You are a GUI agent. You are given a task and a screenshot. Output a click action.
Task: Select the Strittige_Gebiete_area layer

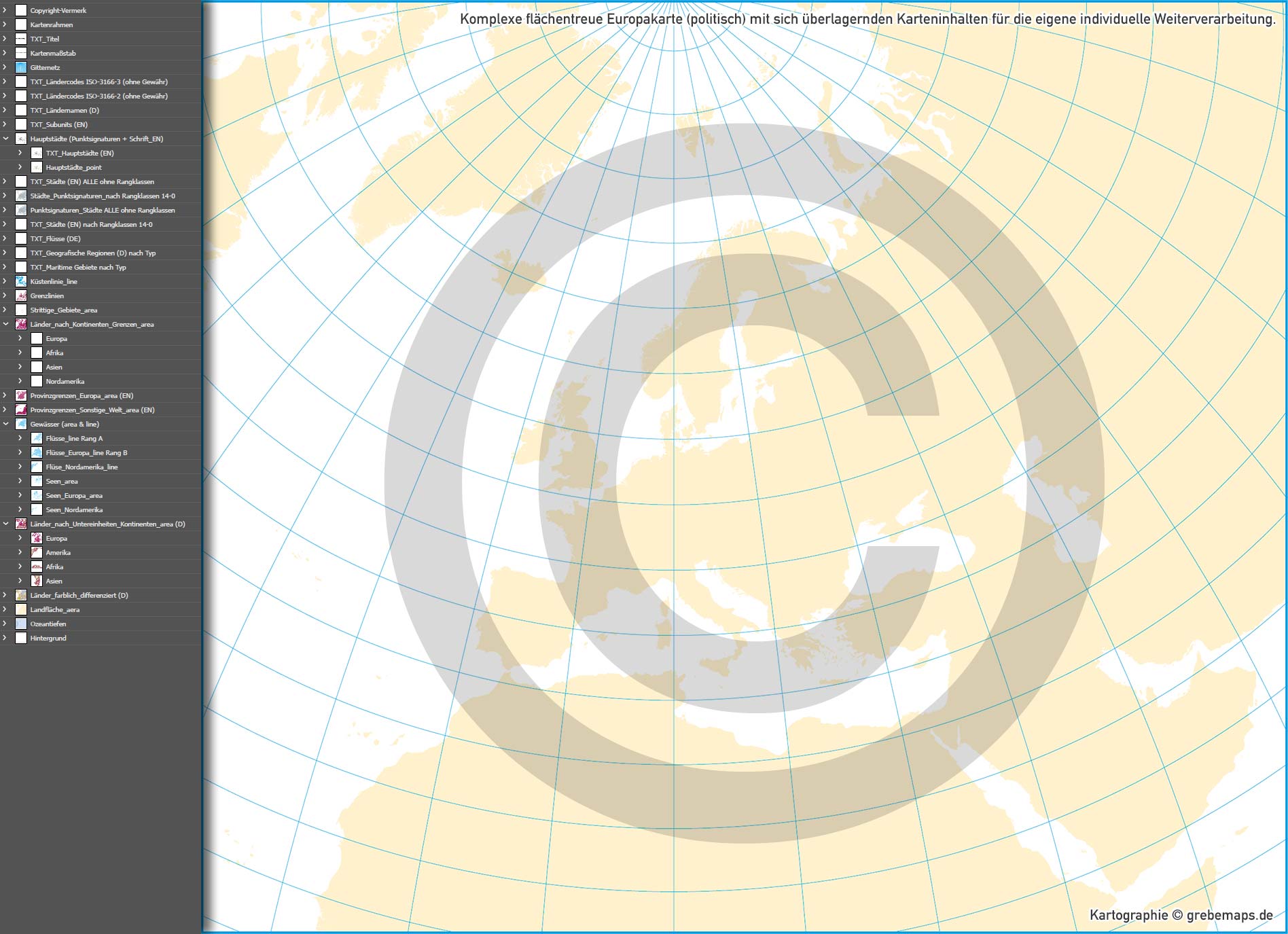(64, 310)
